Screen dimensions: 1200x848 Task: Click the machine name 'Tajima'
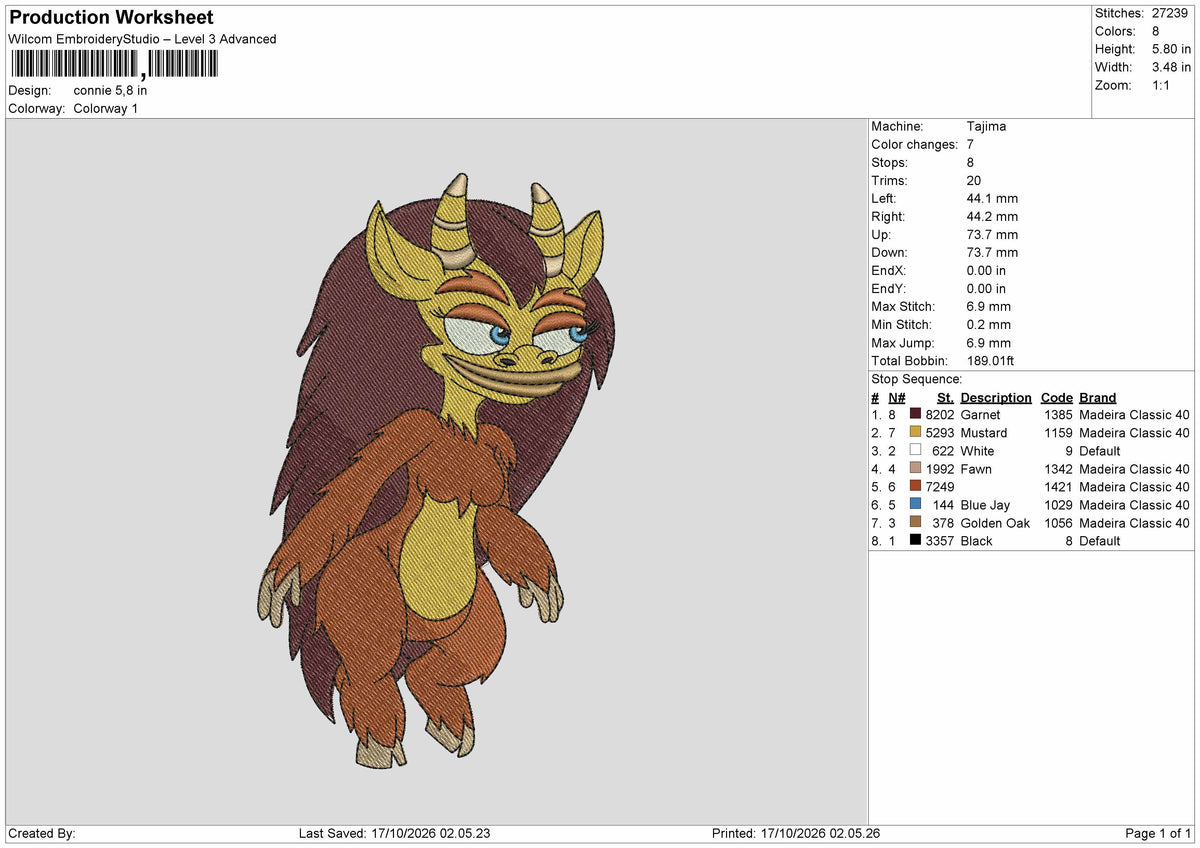click(987, 126)
